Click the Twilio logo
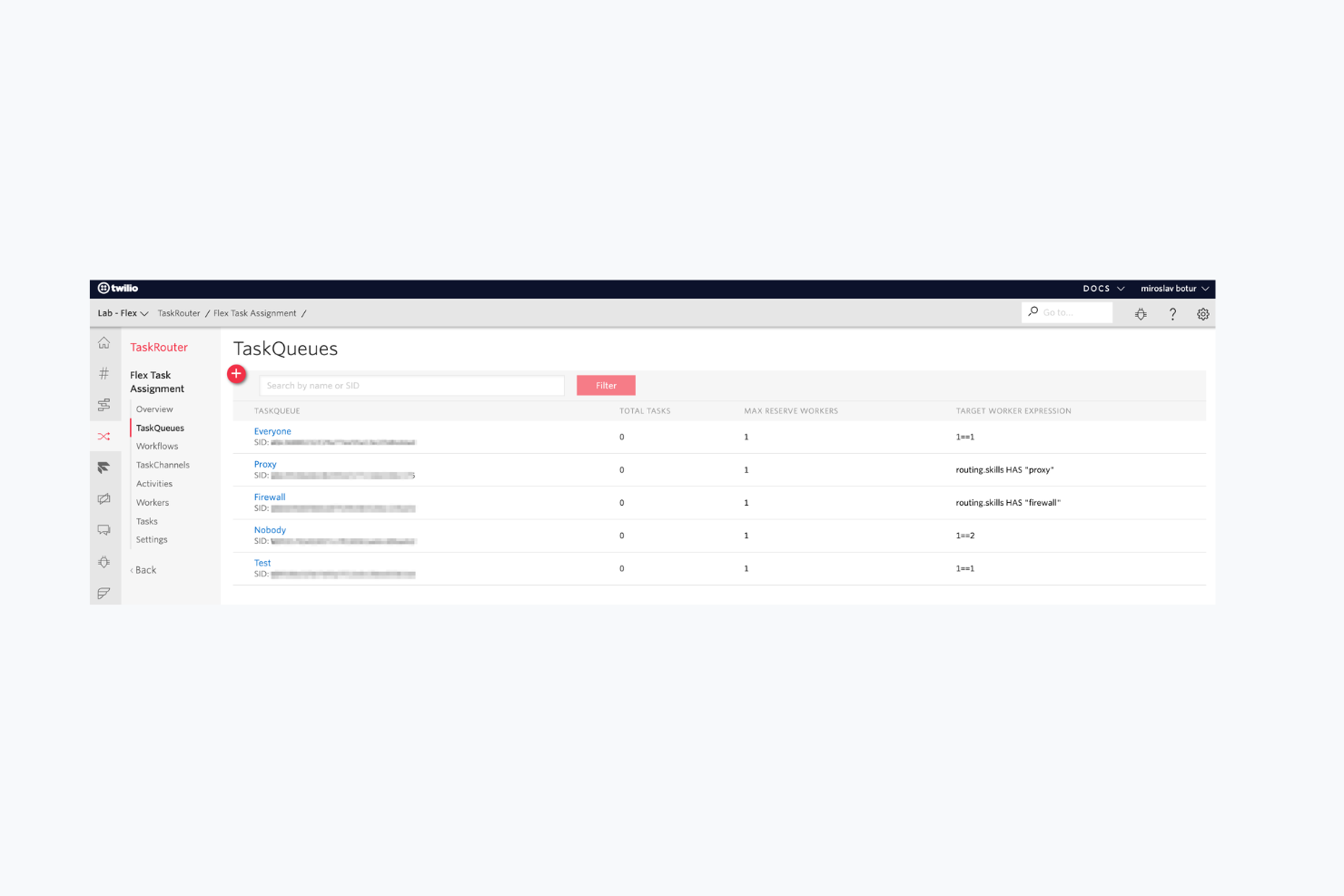This screenshot has width=1344, height=896. 118,289
